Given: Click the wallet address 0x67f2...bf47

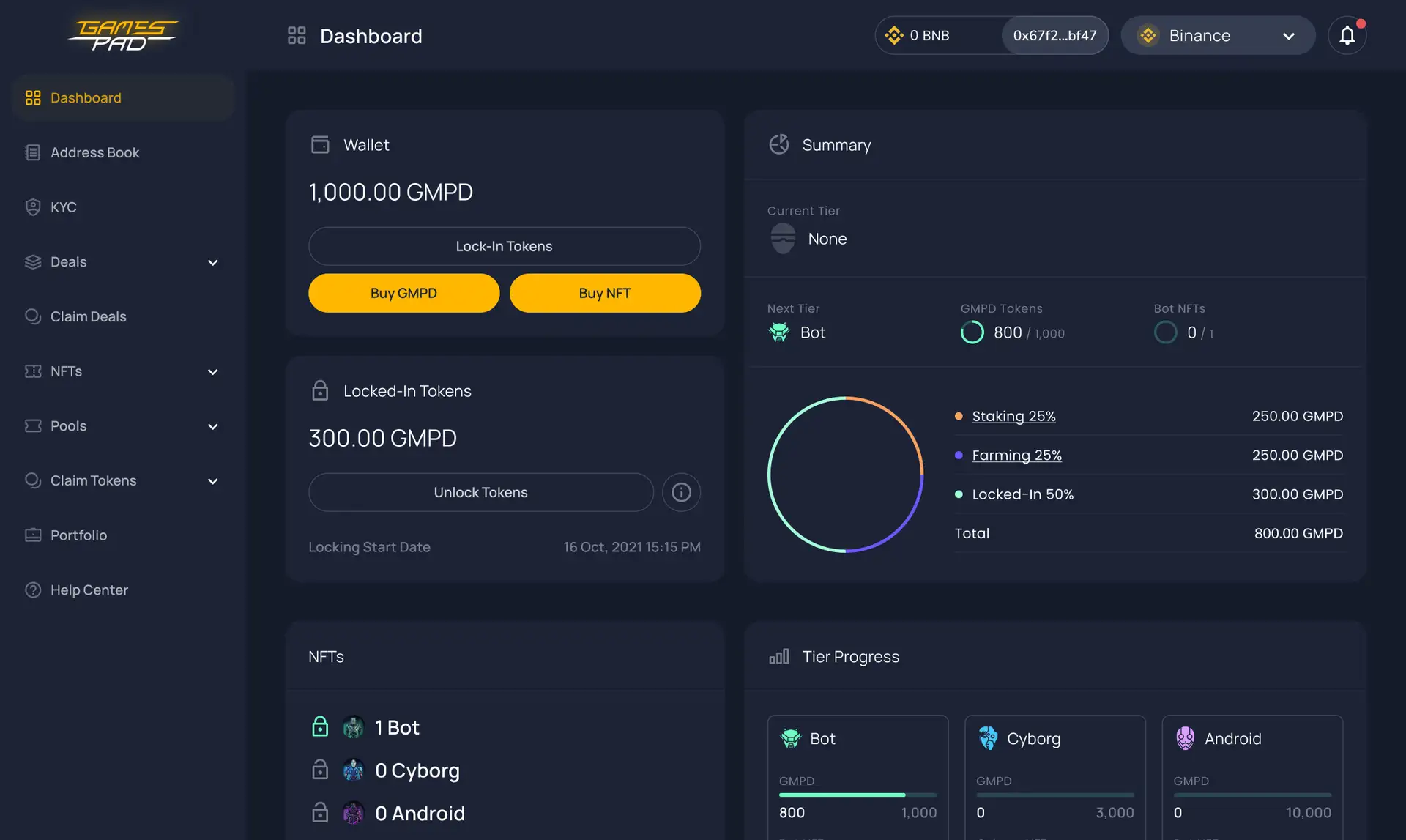Looking at the screenshot, I should point(1054,35).
